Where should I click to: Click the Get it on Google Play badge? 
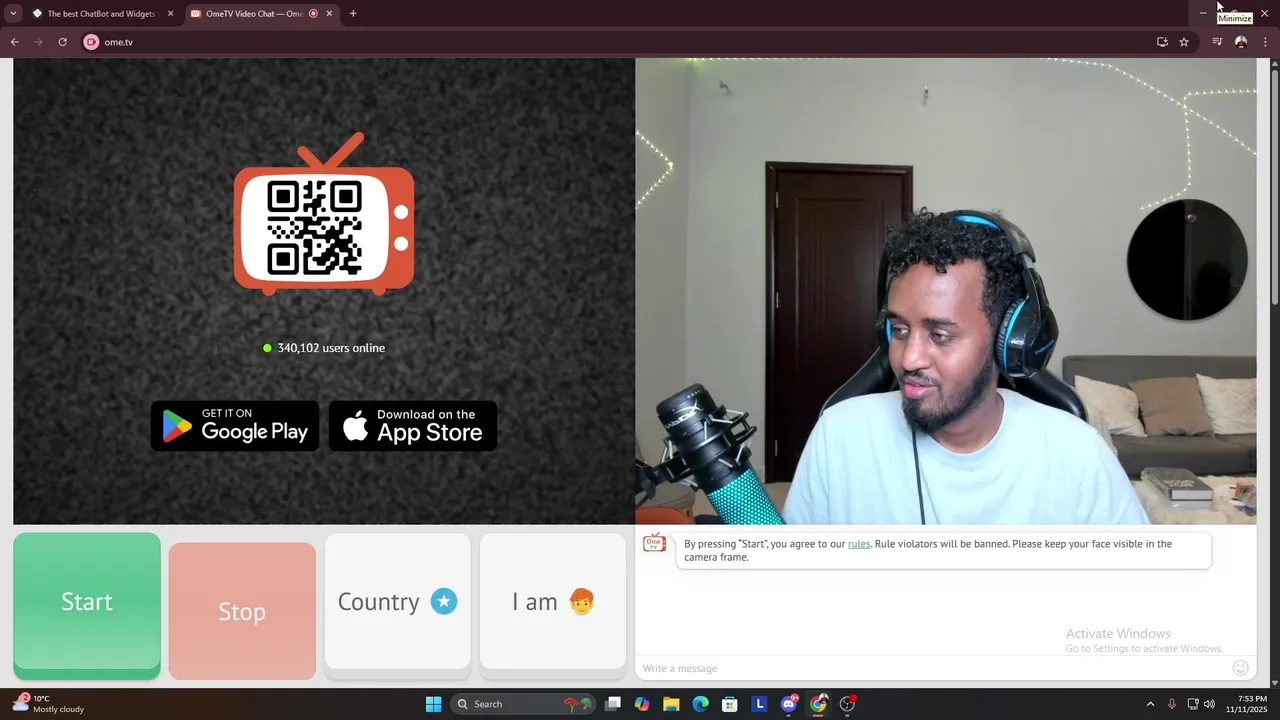(x=235, y=426)
